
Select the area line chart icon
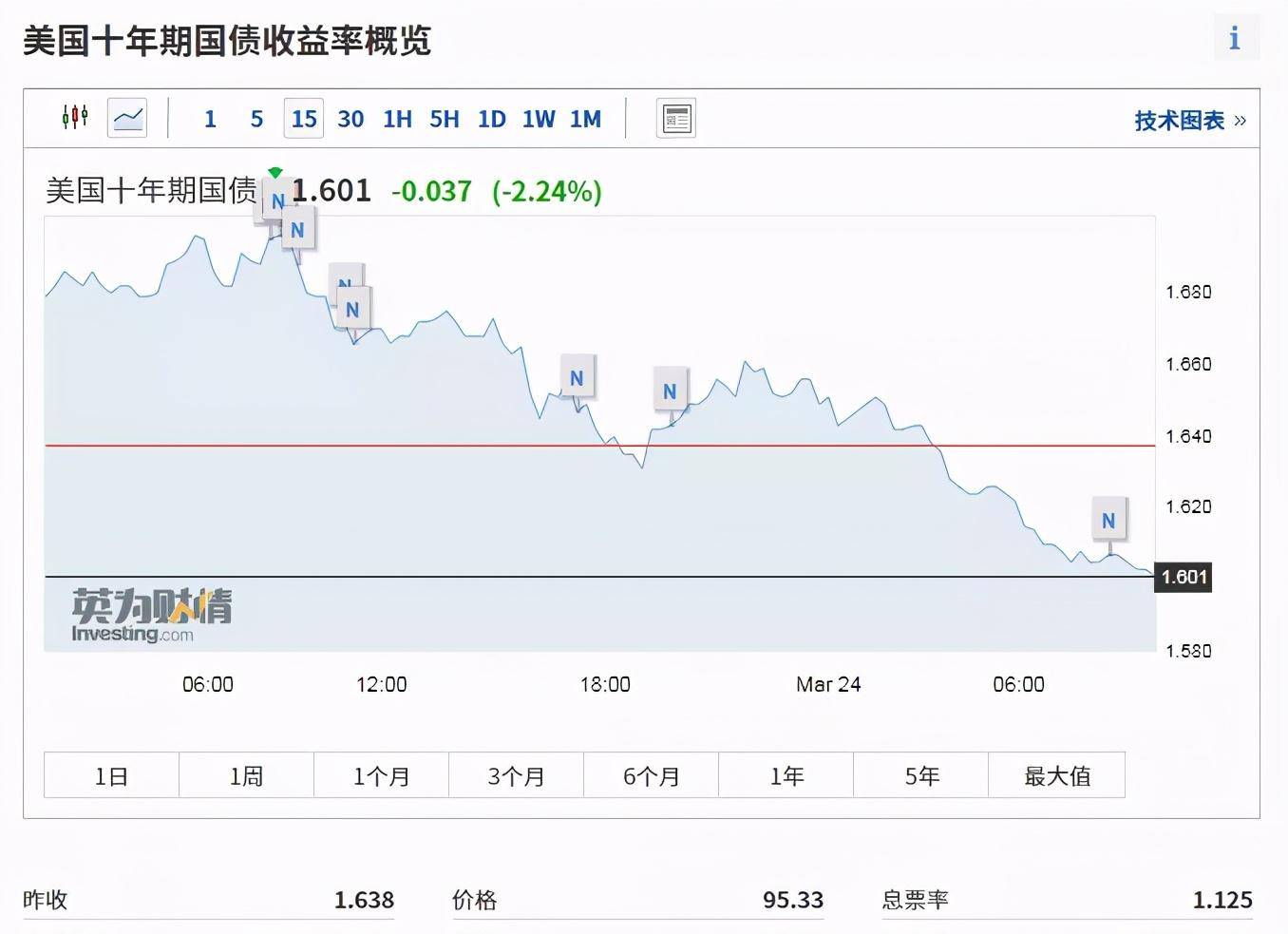(x=127, y=118)
